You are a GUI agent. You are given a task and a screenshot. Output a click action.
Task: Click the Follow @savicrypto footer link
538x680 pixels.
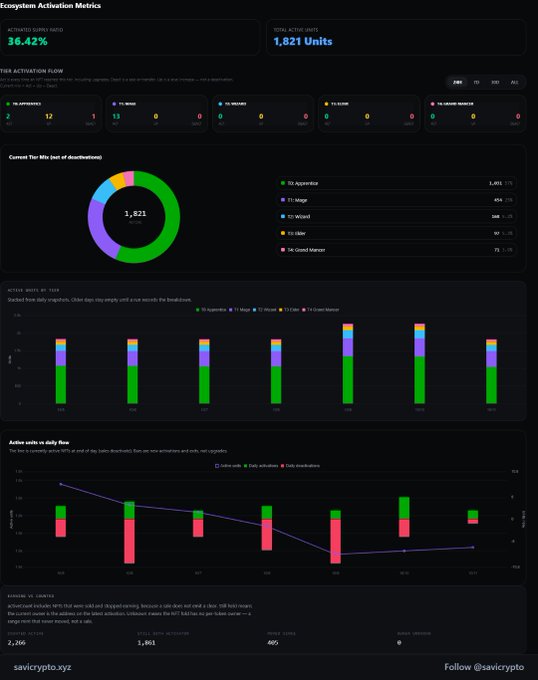point(484,667)
